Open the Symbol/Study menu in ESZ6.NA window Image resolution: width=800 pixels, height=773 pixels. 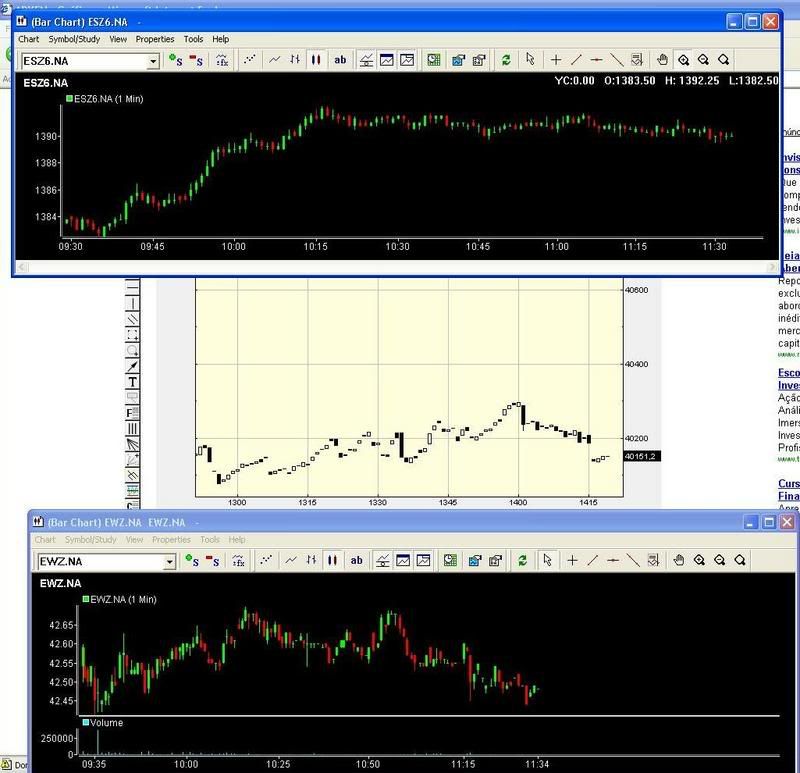(75, 39)
